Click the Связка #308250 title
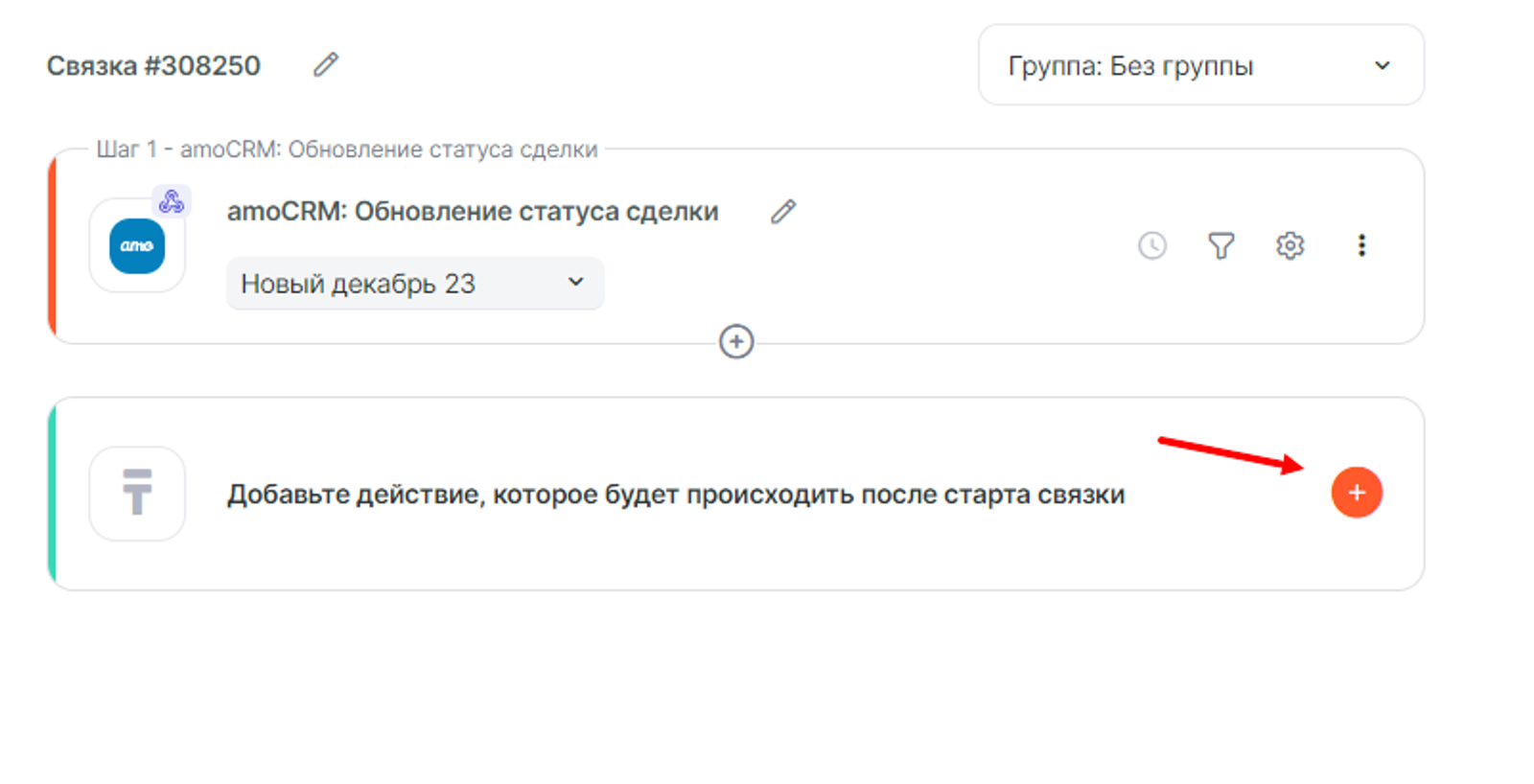The image size is (1534, 784). [x=153, y=65]
